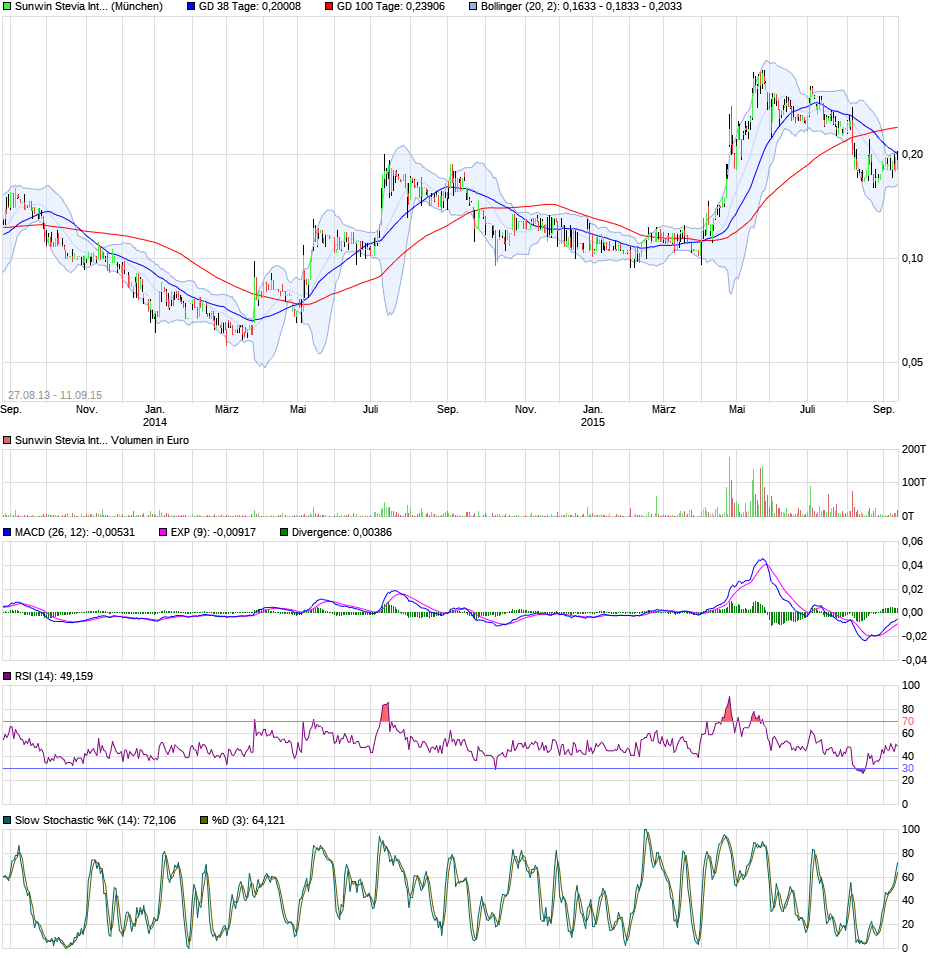Click the 0,20 price axis label
Screen dimensions: 940x958
(913, 155)
